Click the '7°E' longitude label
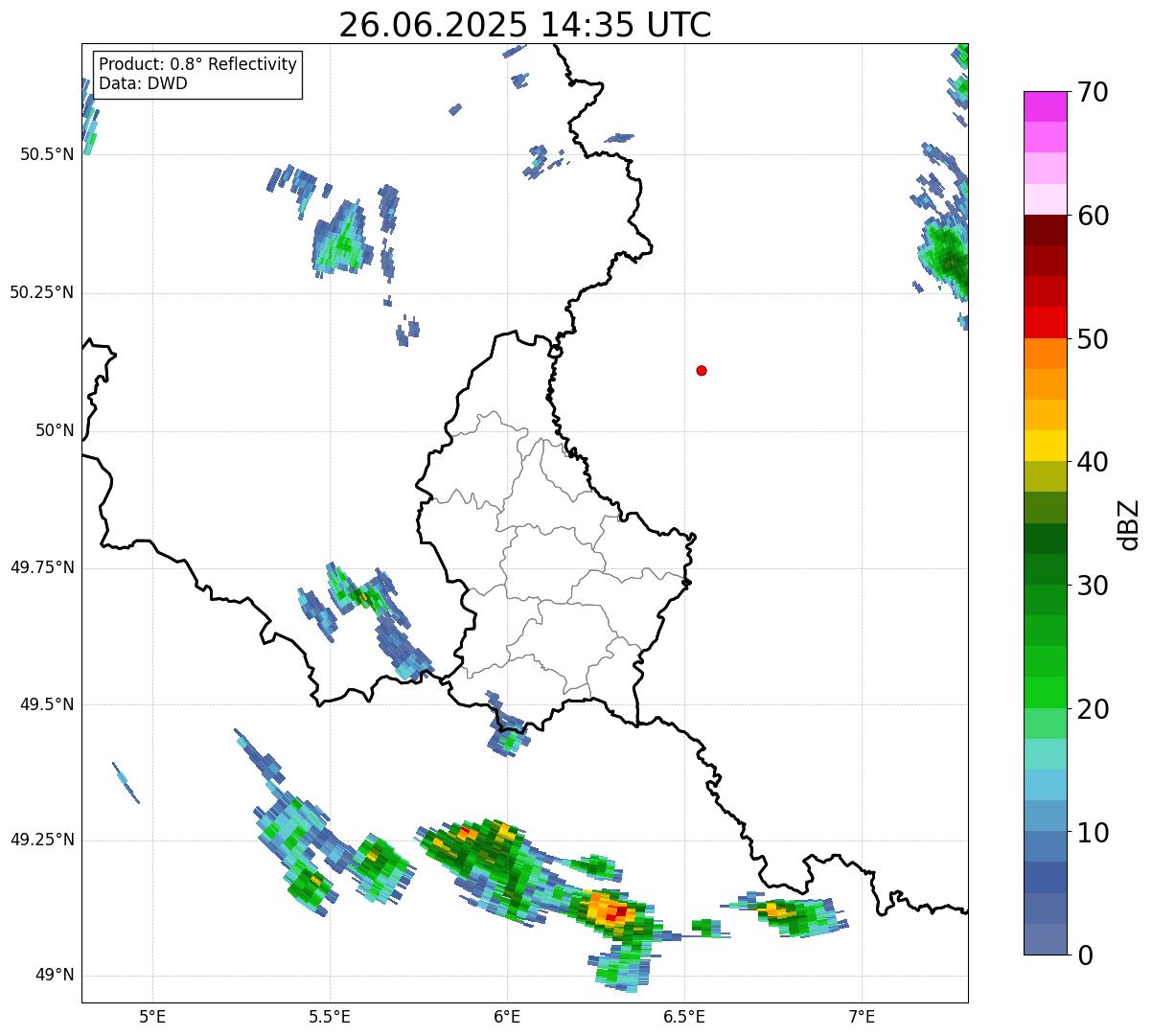This screenshot has width=1152, height=1036. point(862,1017)
